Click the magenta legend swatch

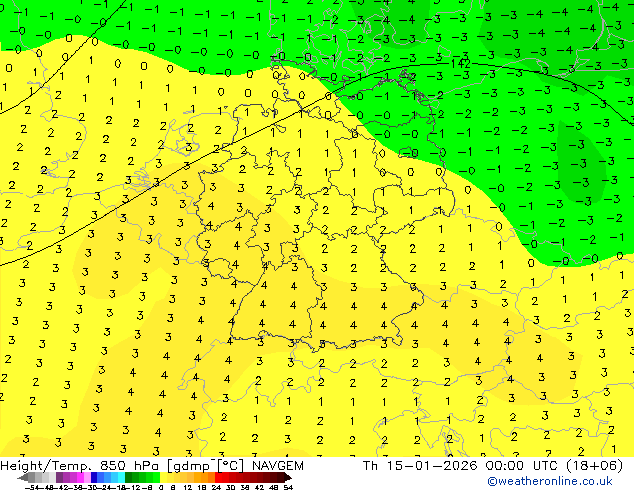pyautogui.click(x=80, y=478)
